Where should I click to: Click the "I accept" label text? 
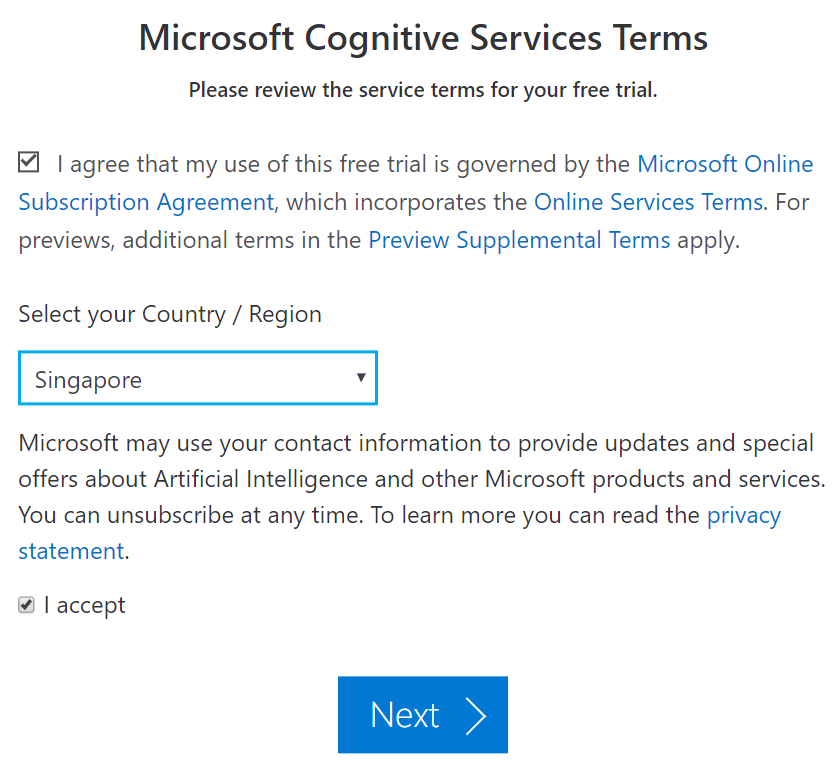[85, 606]
